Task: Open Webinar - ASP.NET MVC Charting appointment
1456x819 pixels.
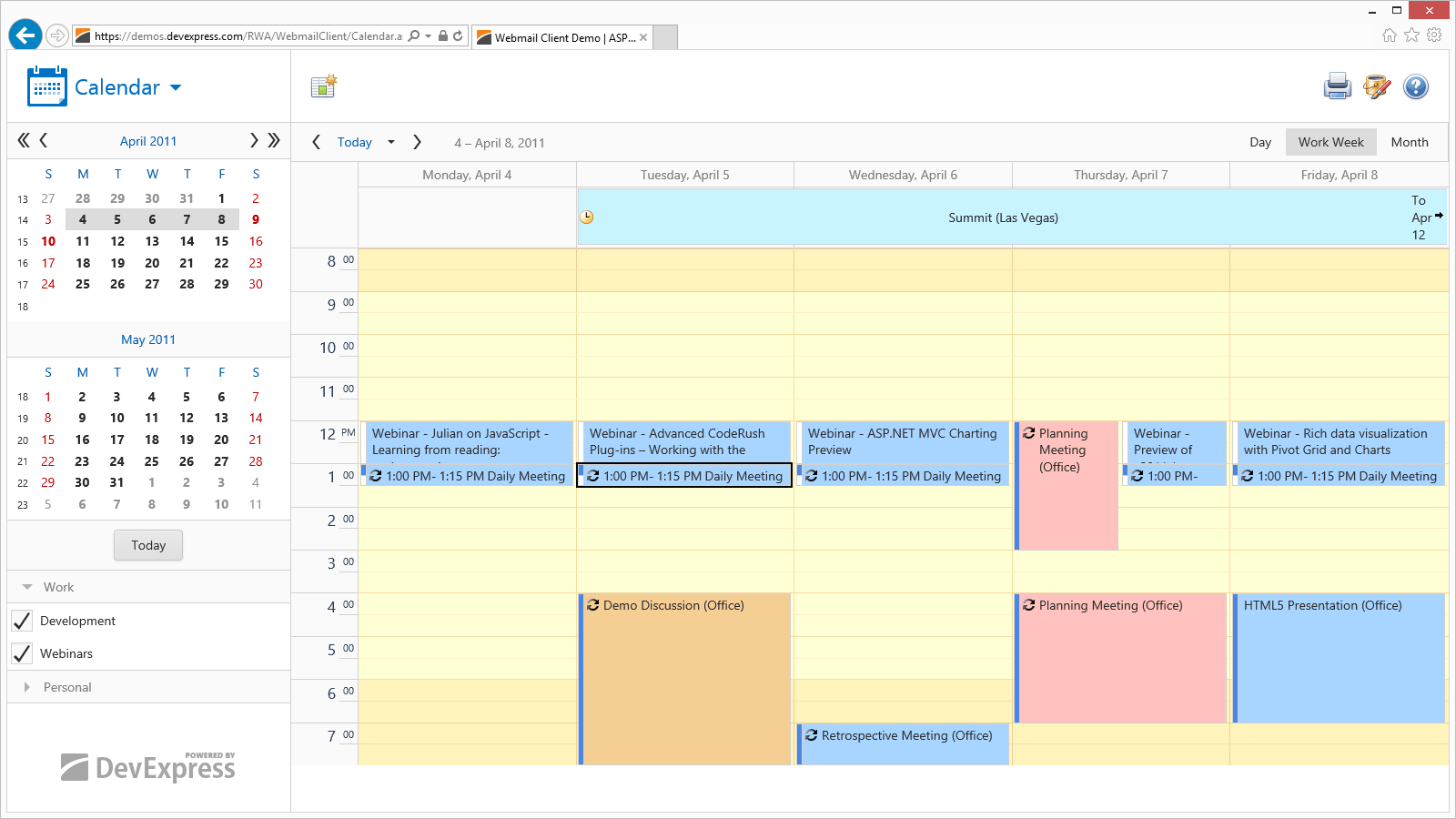Action: (904, 441)
